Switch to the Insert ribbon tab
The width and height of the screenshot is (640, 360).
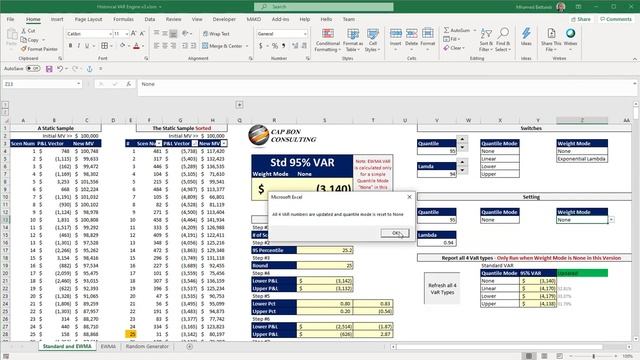[x=57, y=19]
